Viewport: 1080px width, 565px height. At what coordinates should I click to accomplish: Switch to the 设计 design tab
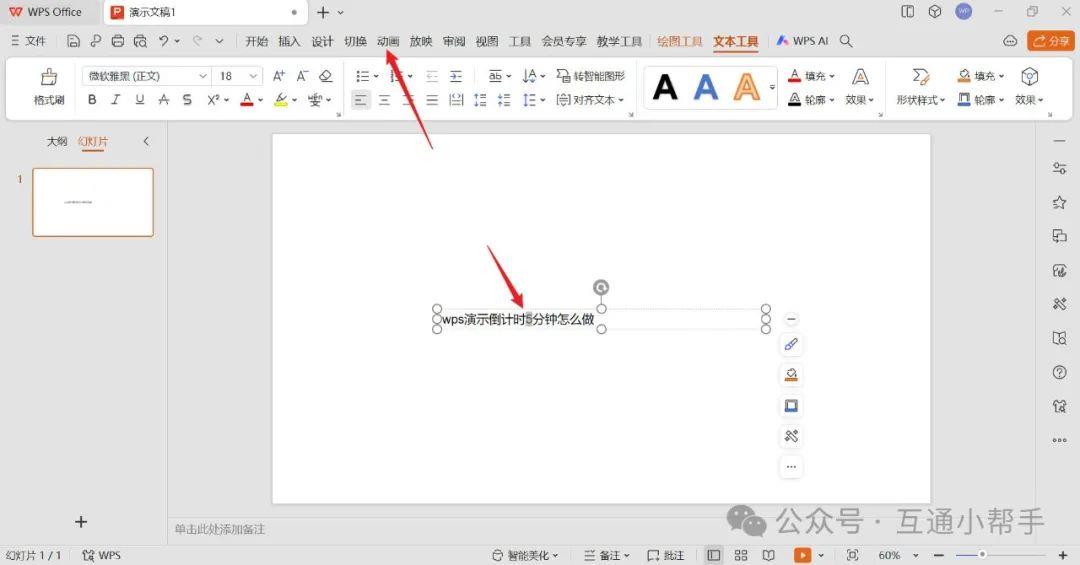coord(322,41)
